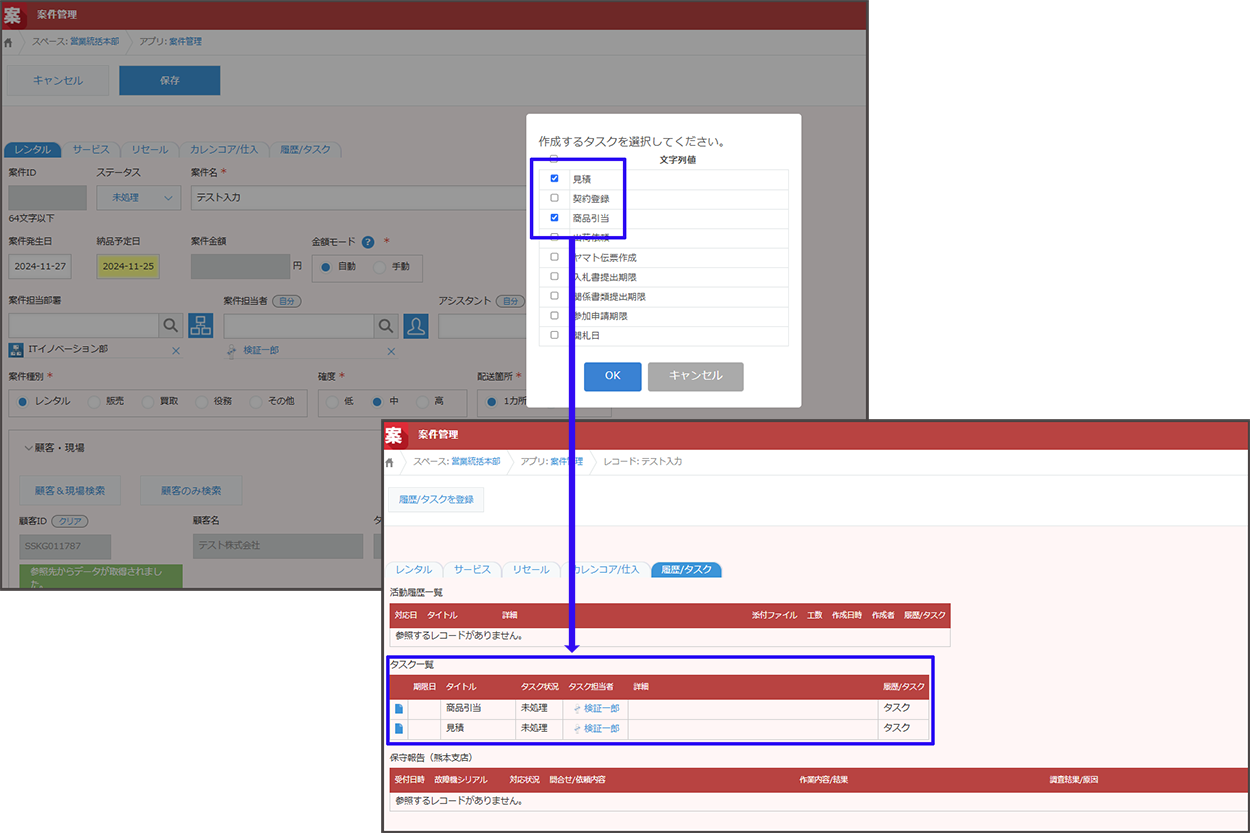This screenshot has height=833, width=1250.
Task: Switch to the 履歴/タスク tab in lower window
Action: (x=685, y=569)
